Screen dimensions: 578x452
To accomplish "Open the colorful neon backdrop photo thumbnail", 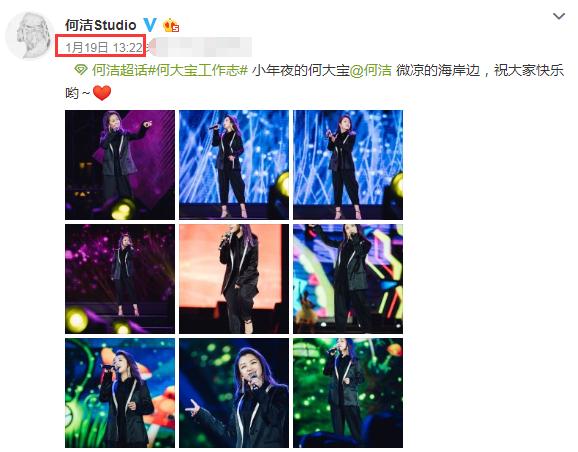I will pyautogui.click(x=348, y=279).
